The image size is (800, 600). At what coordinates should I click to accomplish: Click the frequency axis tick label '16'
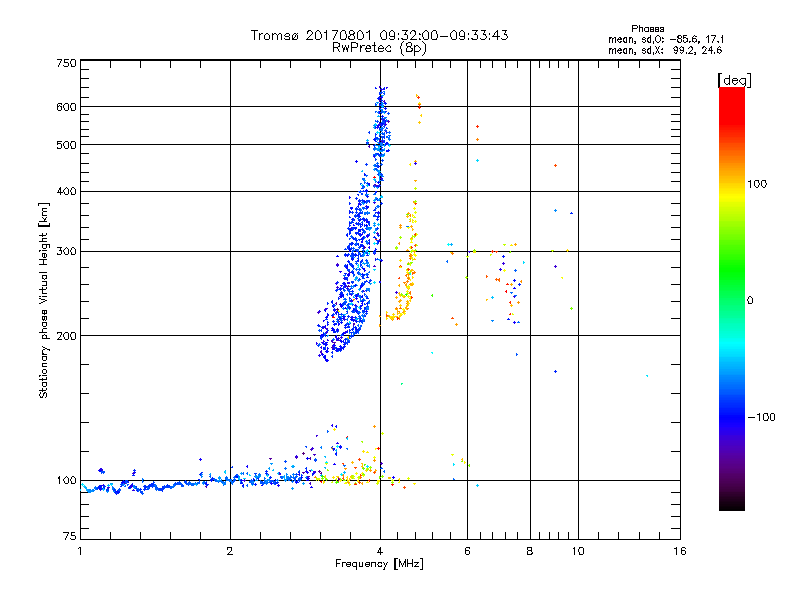680,551
